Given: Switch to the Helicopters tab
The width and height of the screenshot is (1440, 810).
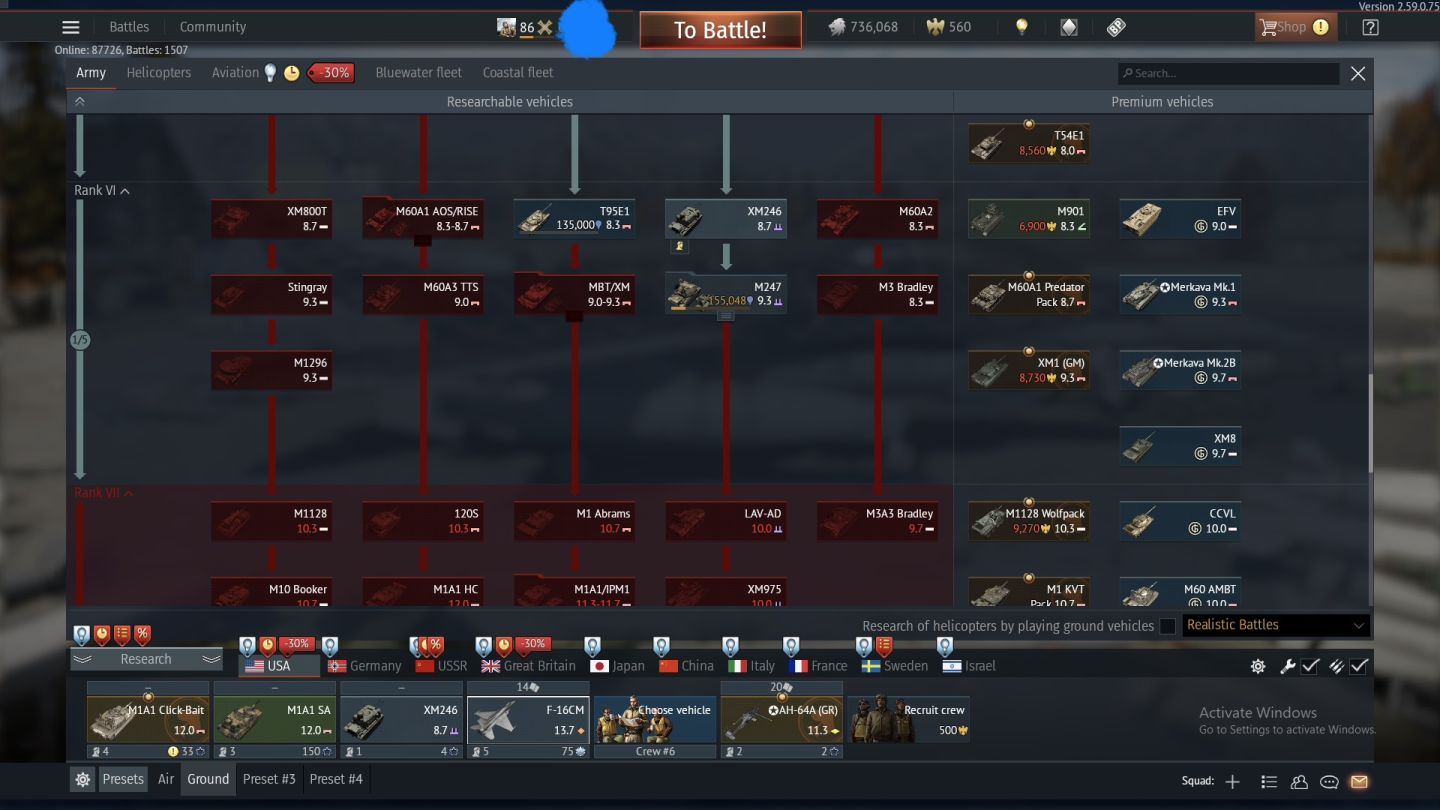Looking at the screenshot, I should 158,72.
